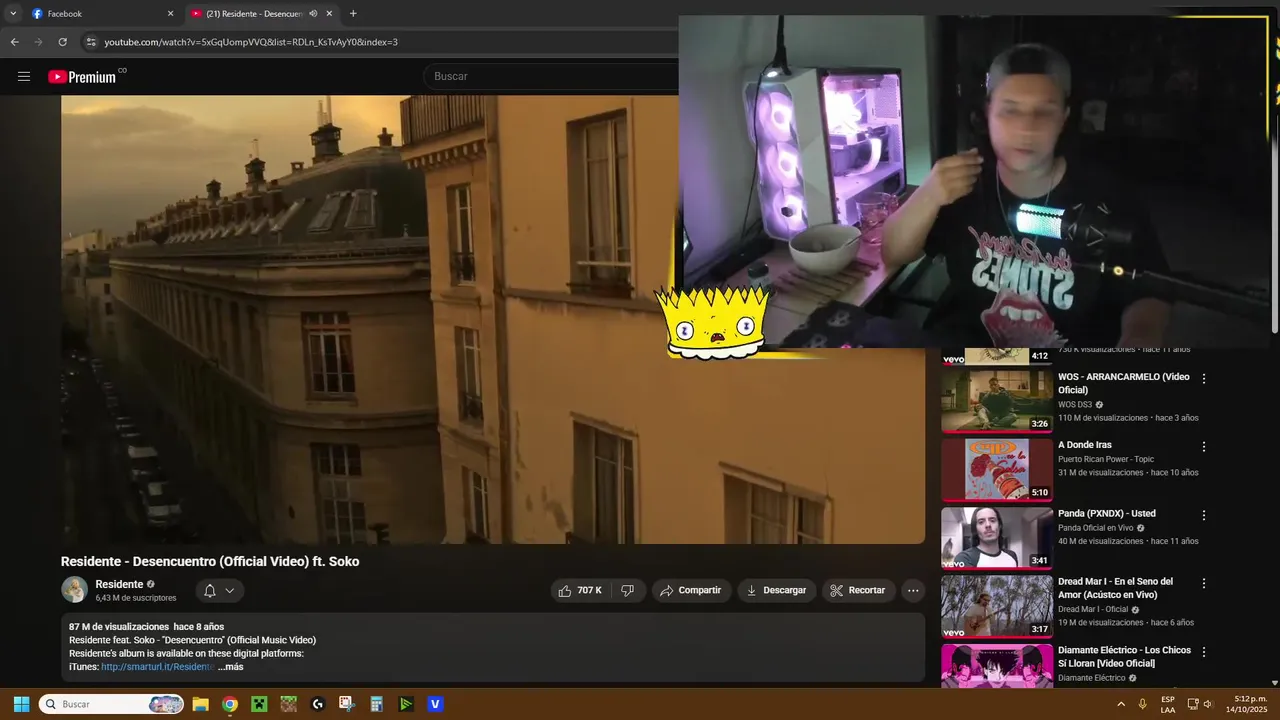Toggle notification bell for Residente channel
The width and height of the screenshot is (1280, 720).
pos(210,590)
